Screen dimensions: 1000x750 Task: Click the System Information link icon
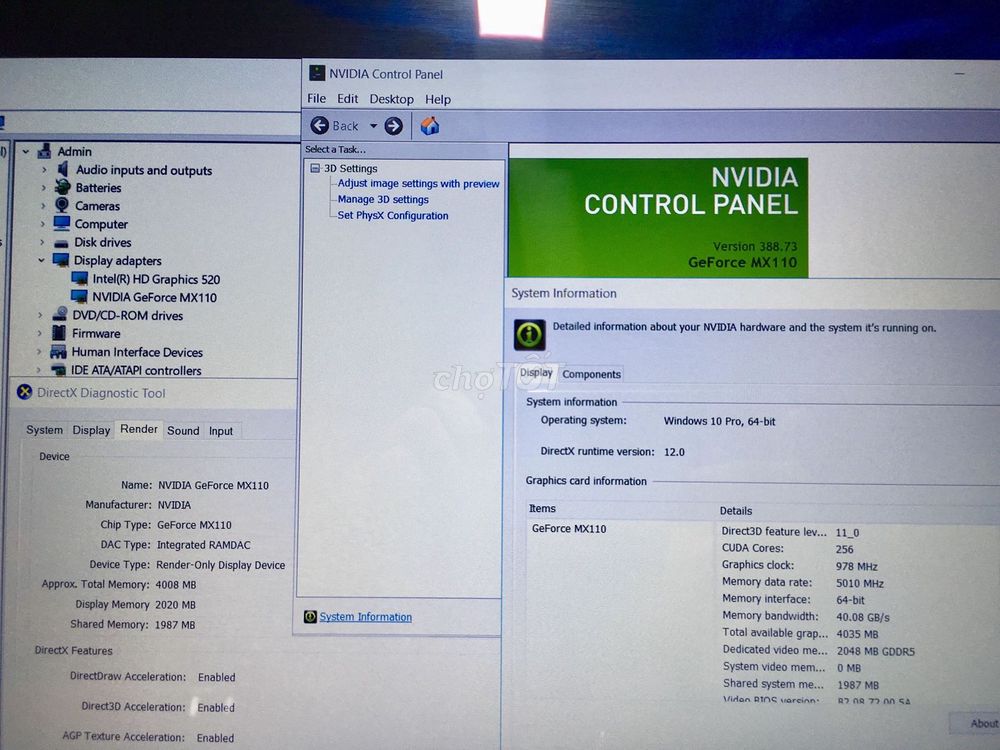[x=310, y=617]
